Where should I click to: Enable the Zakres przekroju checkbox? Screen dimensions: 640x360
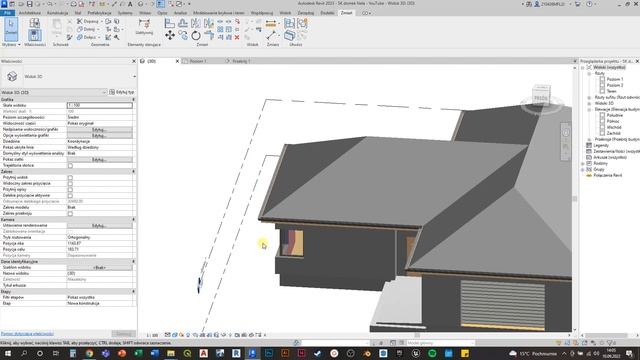tap(70, 213)
